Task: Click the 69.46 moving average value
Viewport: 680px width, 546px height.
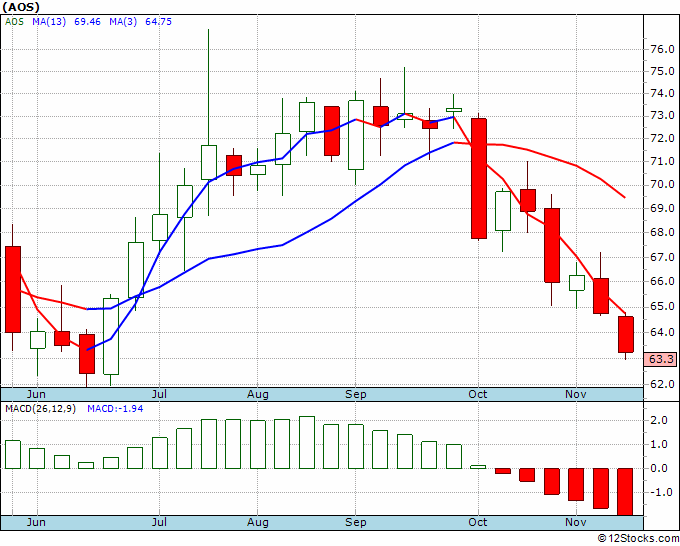Action: click(x=87, y=22)
